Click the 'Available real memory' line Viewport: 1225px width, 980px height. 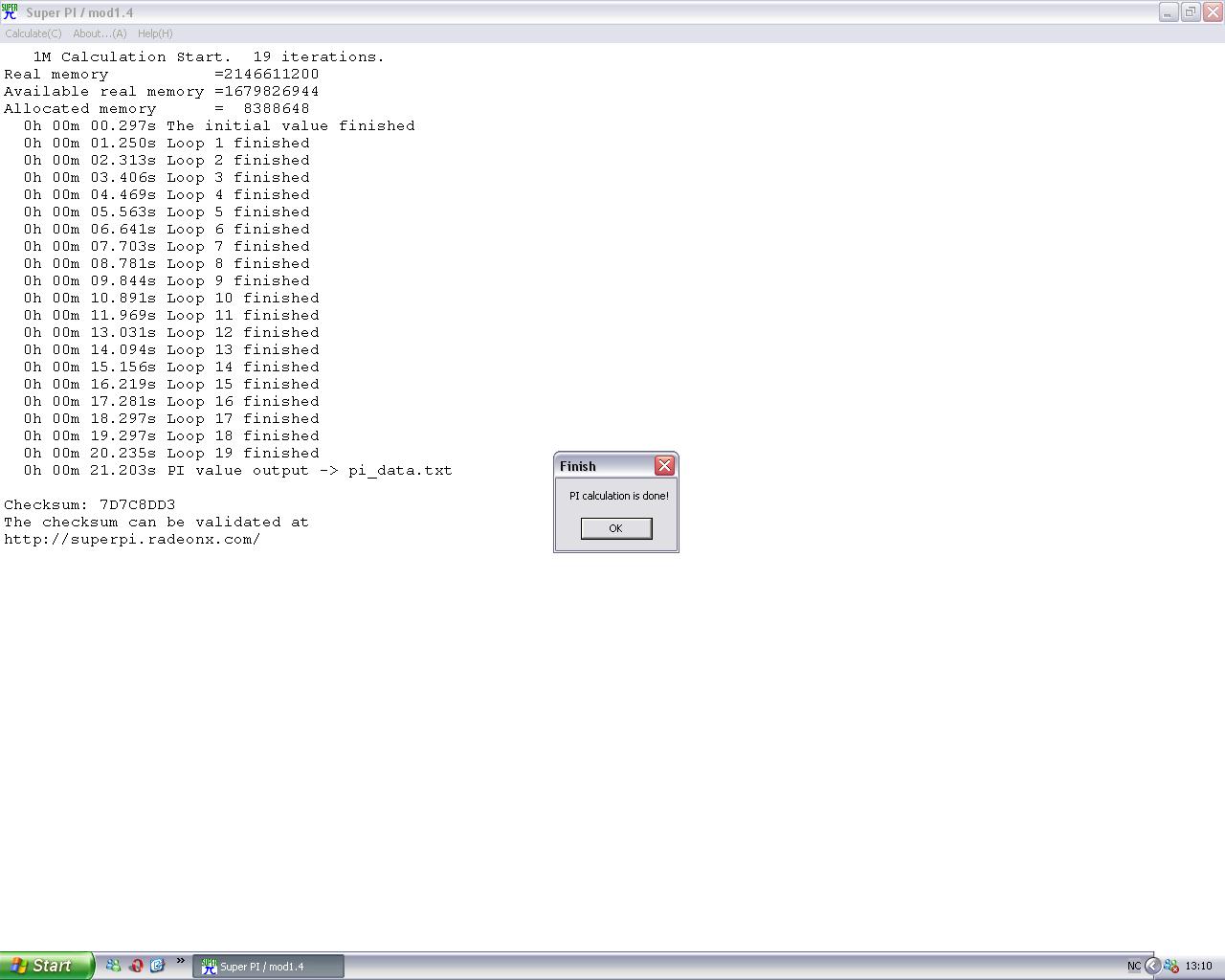[162, 92]
